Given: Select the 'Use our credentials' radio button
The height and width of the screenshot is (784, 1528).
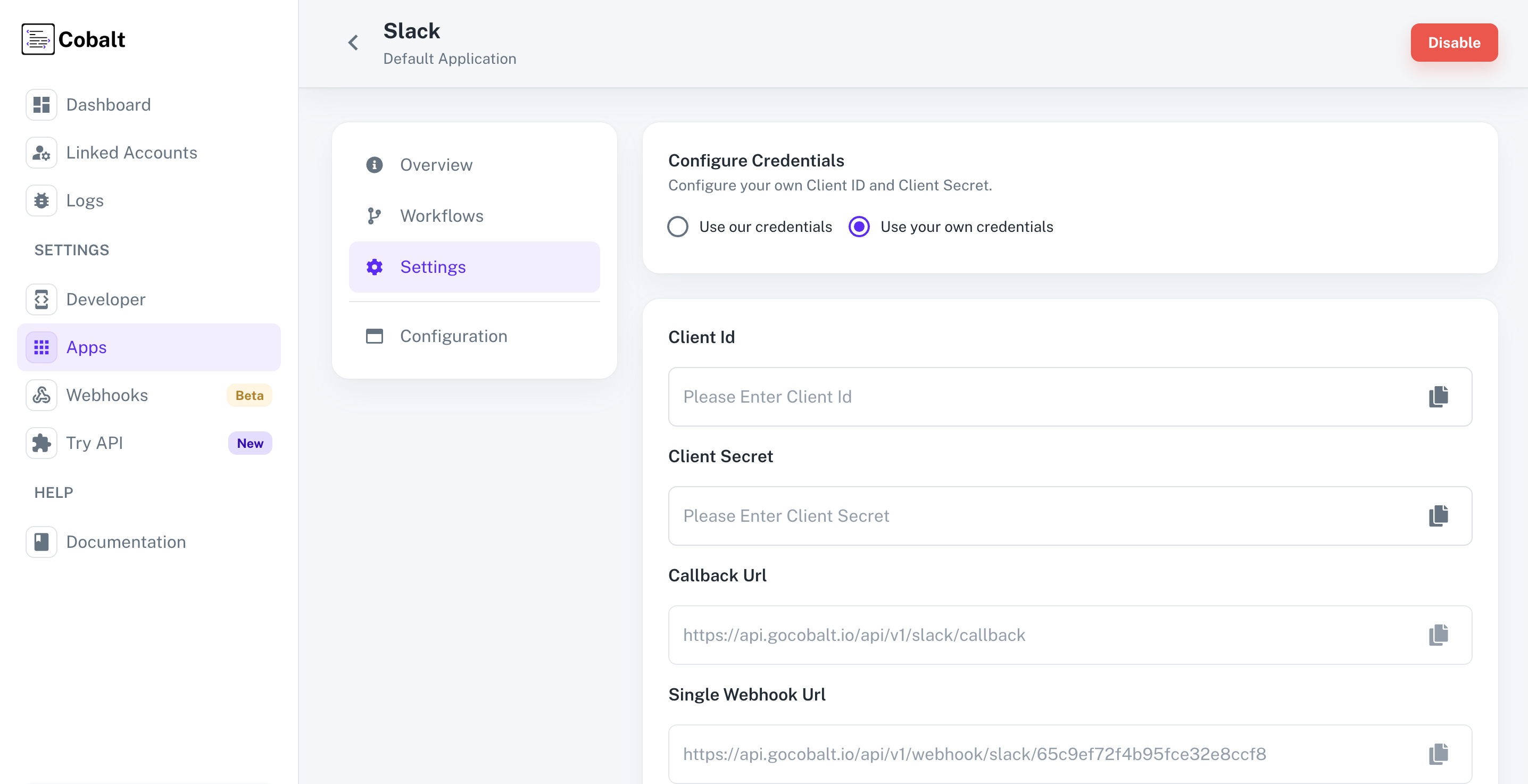Looking at the screenshot, I should point(677,227).
